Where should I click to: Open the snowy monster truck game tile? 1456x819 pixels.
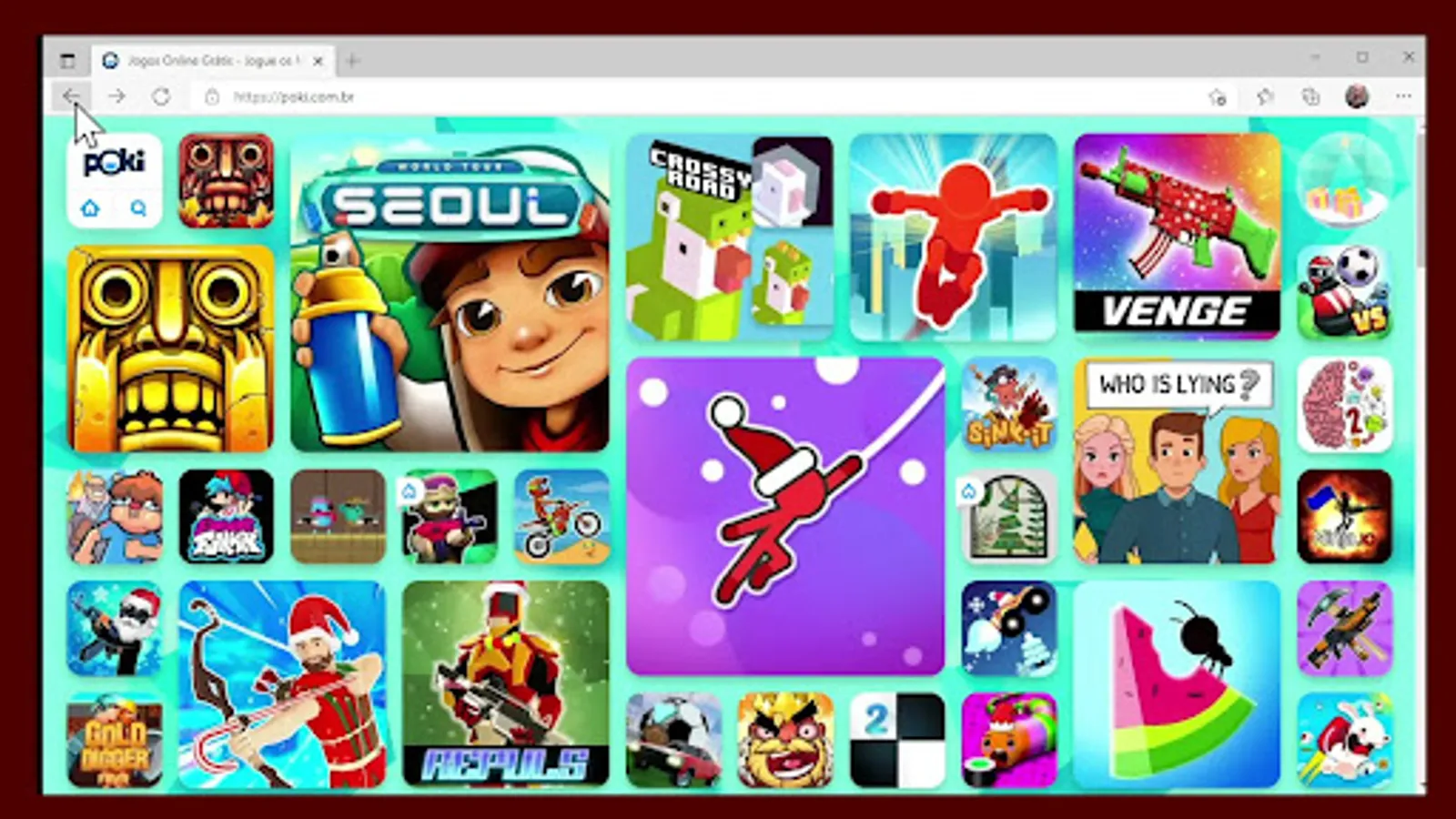point(1008,628)
